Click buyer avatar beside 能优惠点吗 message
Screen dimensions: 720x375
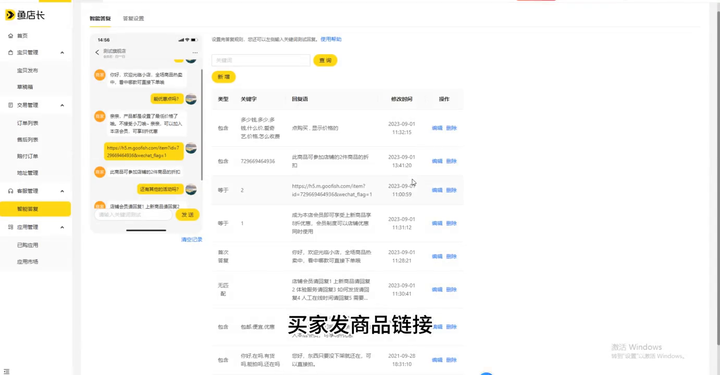tap(191, 99)
